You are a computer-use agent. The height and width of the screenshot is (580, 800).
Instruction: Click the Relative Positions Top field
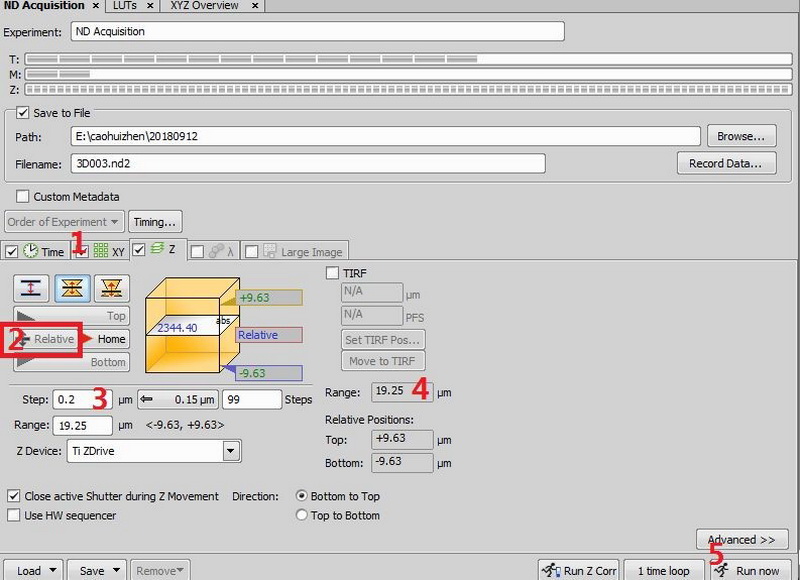[403, 440]
